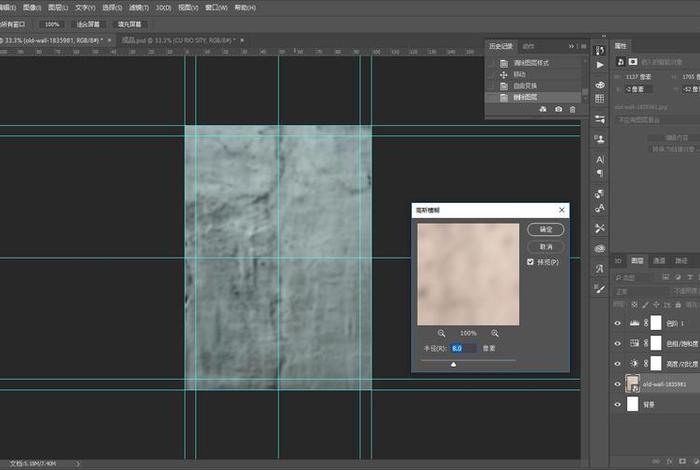Click the Levels 1 layer mask thumbnail

pyautogui.click(x=656, y=323)
